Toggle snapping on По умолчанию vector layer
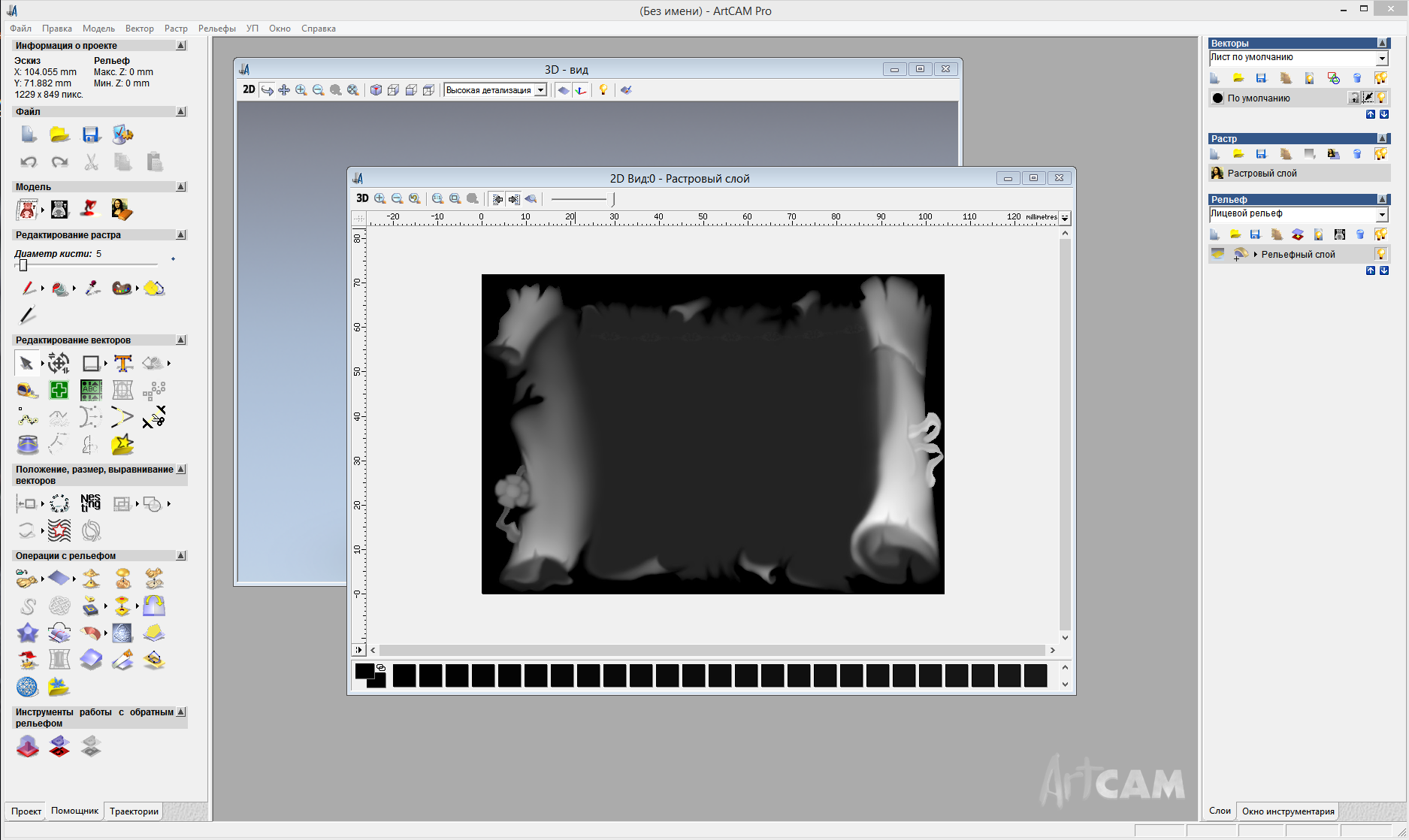This screenshot has height=840, width=1409. pos(1368,98)
